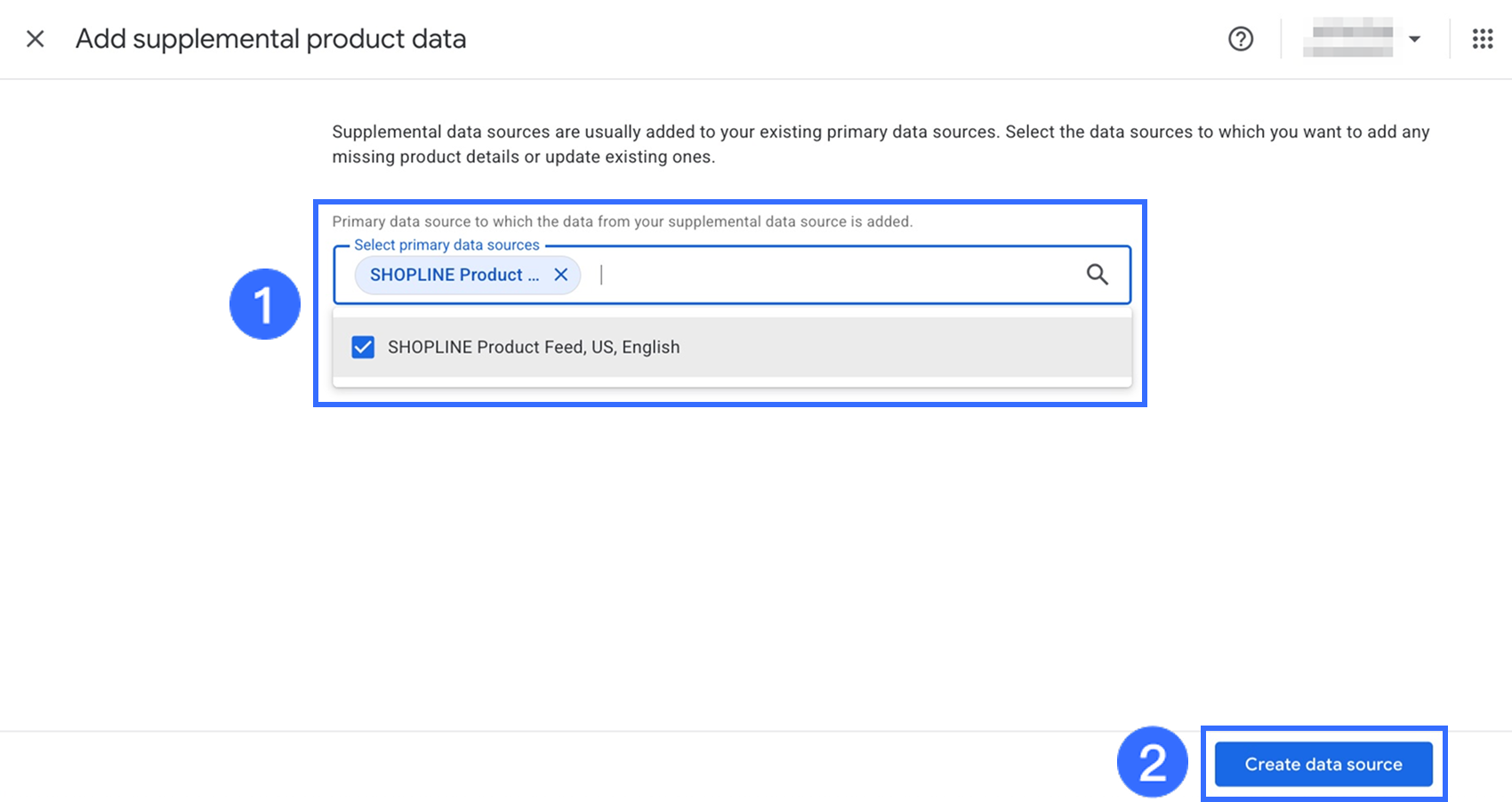This screenshot has width=1512, height=802.
Task: Open the help question mark icon
Action: click(x=1241, y=39)
